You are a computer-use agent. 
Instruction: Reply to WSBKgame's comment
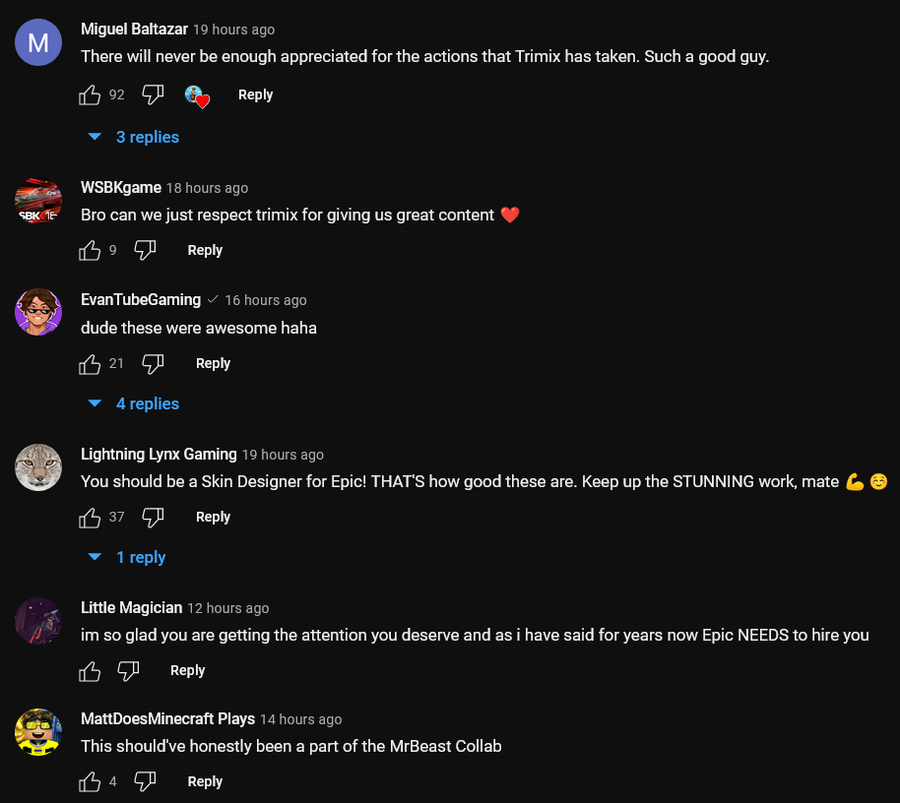point(205,250)
